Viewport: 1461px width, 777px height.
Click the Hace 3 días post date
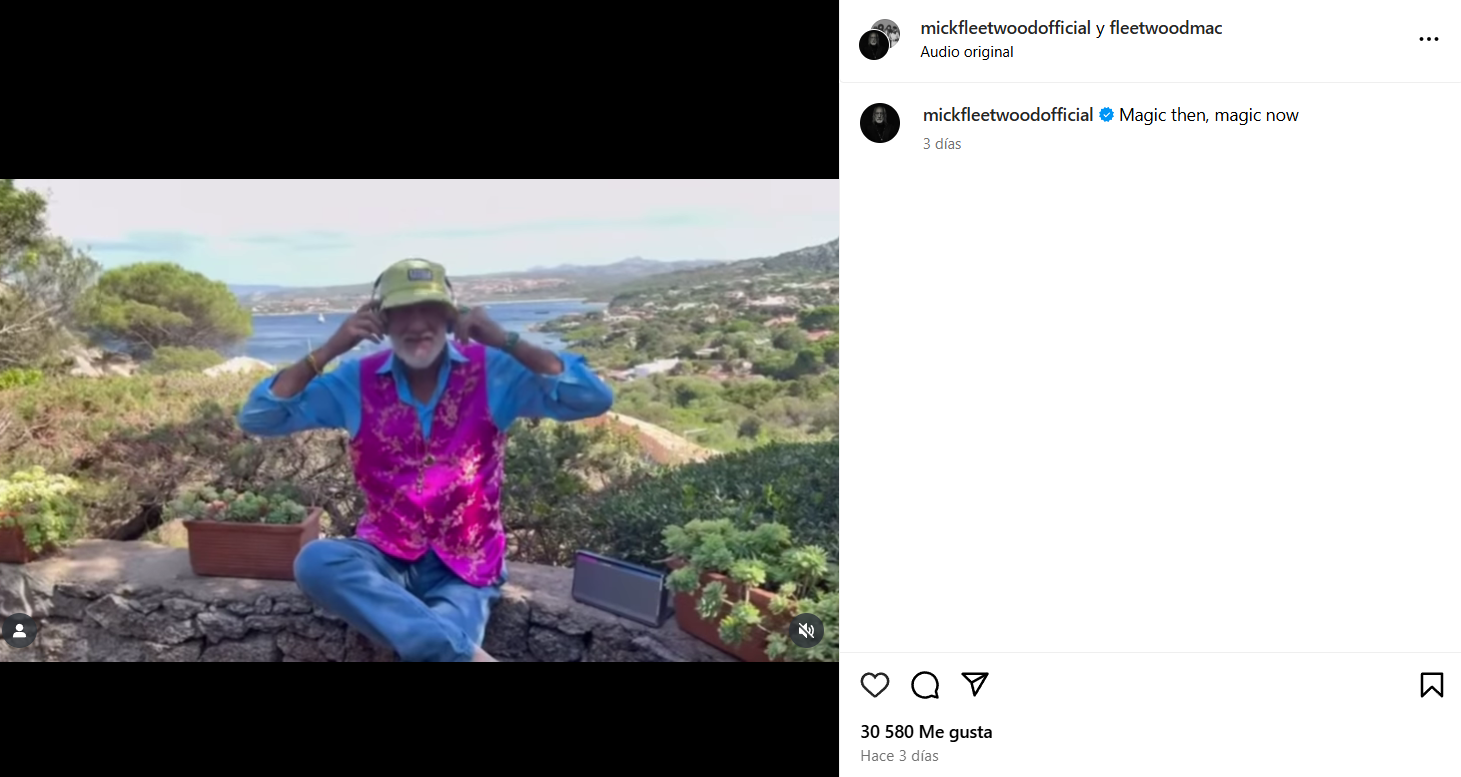tap(899, 756)
